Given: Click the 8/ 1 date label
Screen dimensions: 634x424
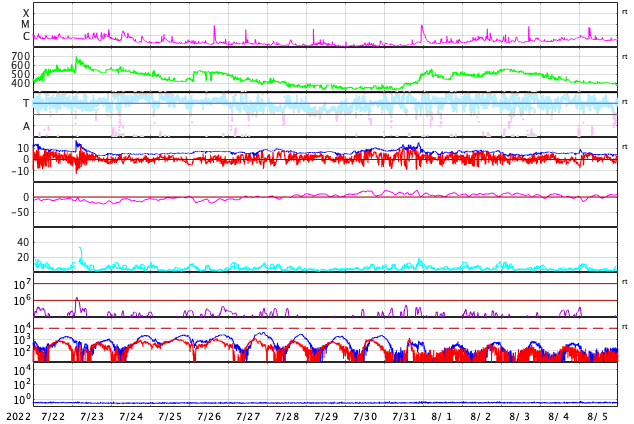Looking at the screenshot, I should pos(442,416).
